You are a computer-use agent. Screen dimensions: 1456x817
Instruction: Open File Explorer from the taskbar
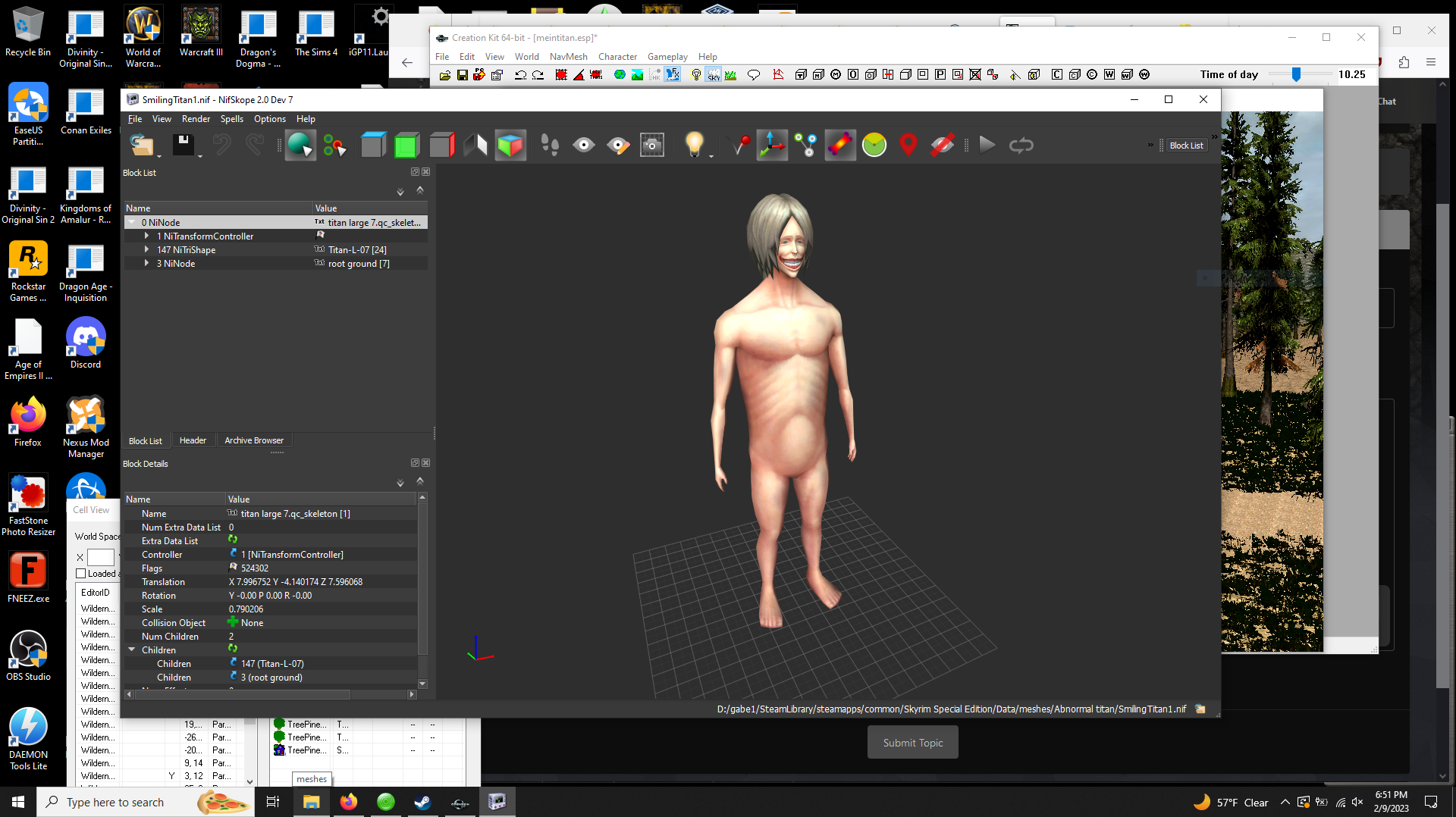pyautogui.click(x=312, y=802)
